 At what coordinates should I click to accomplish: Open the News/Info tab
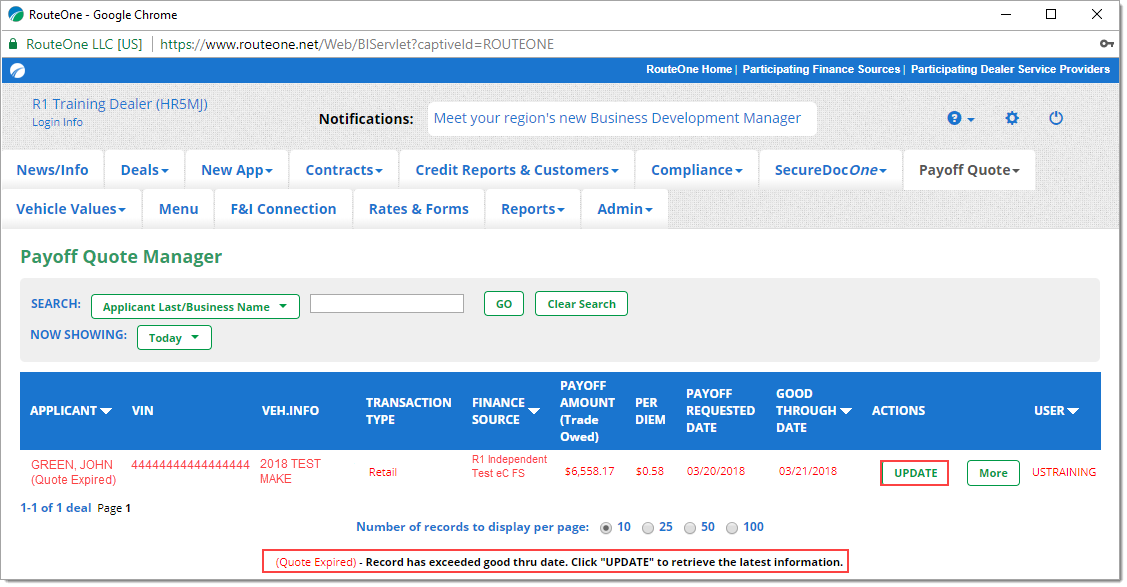(52, 170)
